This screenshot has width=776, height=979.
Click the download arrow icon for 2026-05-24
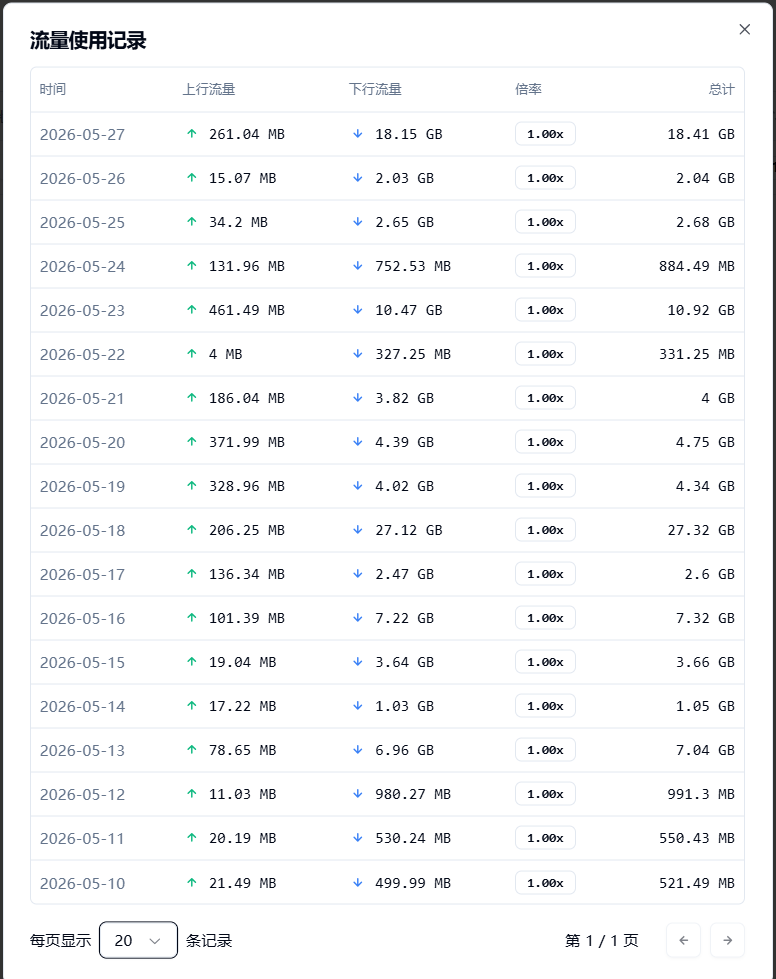(358, 266)
